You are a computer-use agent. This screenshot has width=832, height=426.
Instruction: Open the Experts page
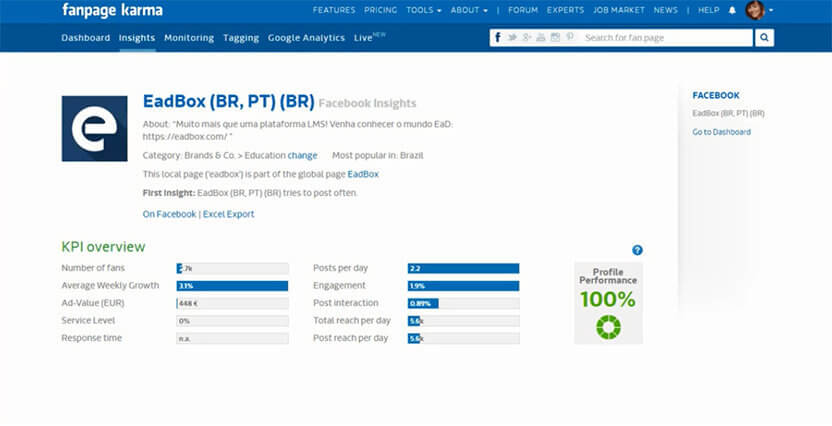565,10
